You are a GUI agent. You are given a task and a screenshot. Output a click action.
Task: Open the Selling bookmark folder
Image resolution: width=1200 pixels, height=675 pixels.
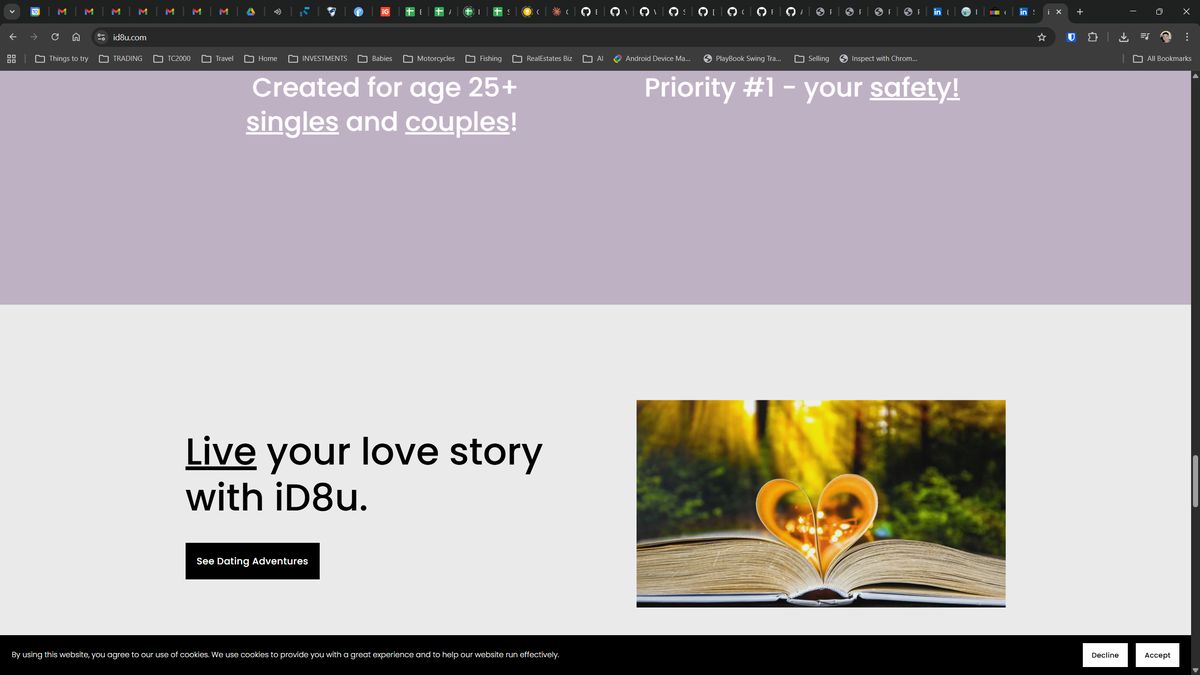tap(812, 59)
